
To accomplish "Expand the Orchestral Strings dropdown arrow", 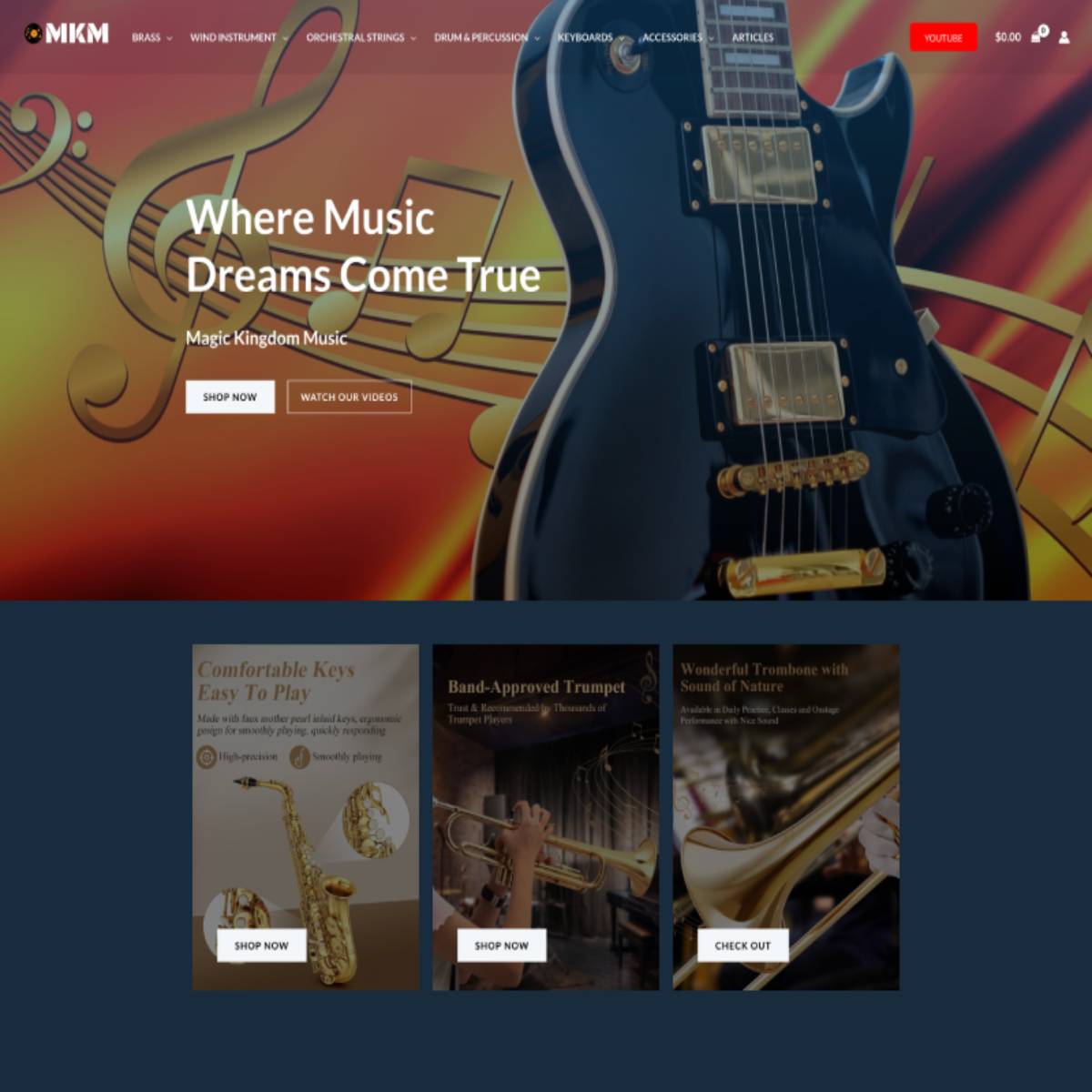I will tap(413, 38).
